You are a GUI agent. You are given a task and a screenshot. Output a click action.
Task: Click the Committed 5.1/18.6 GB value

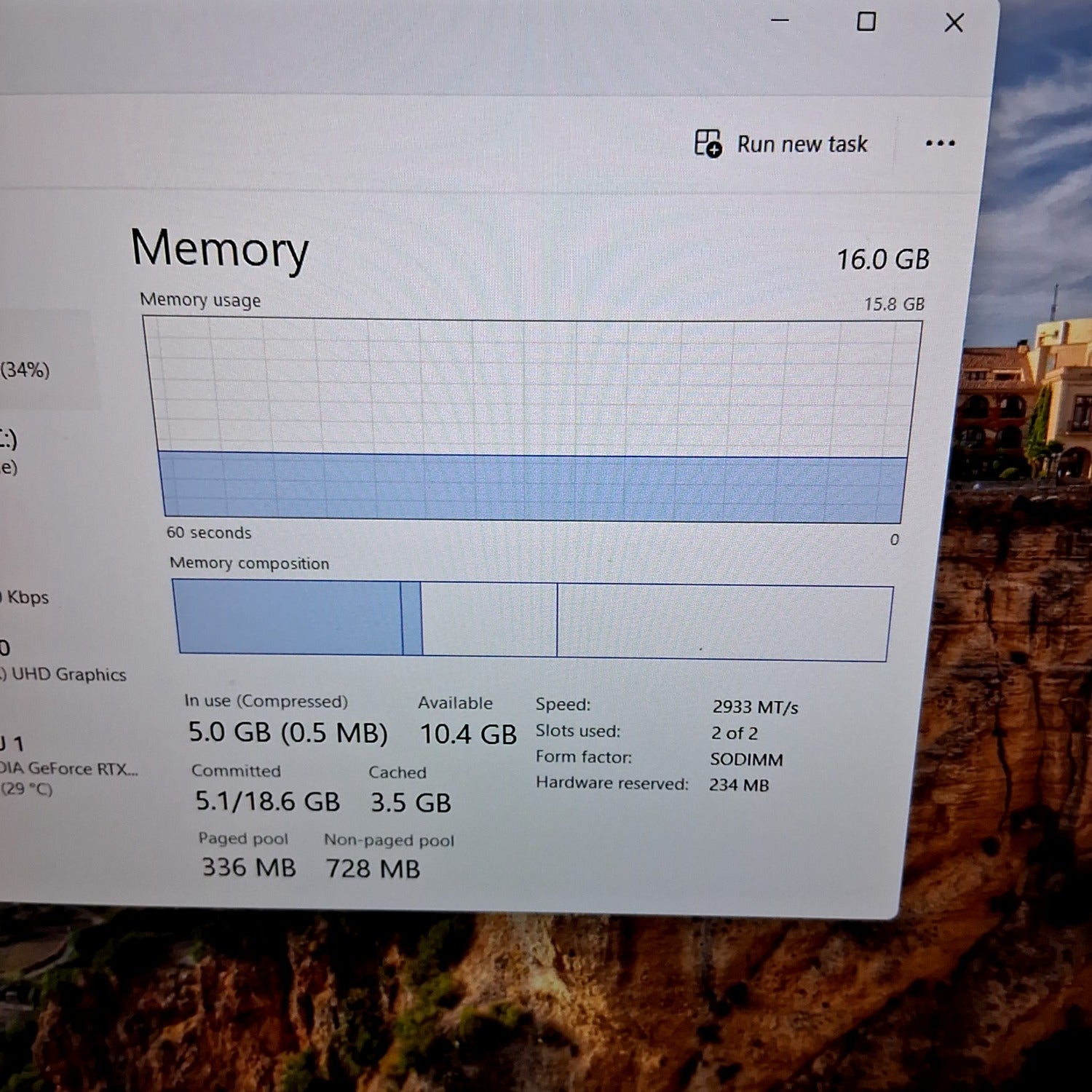pos(267,802)
